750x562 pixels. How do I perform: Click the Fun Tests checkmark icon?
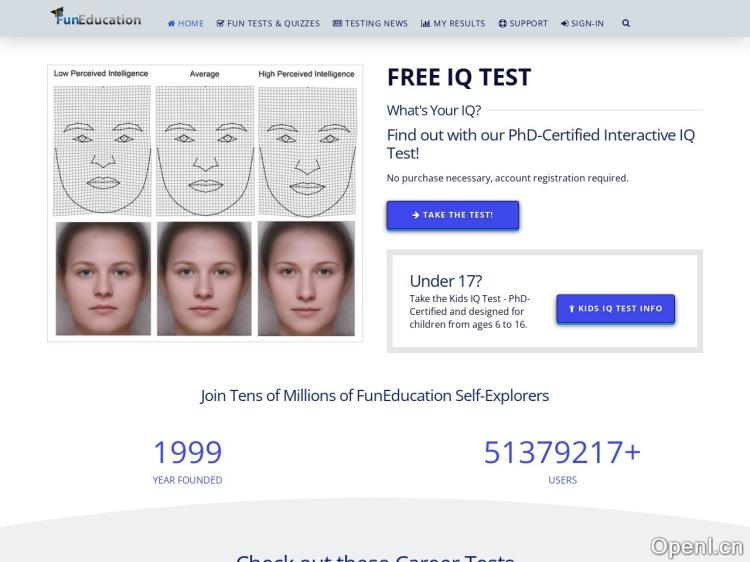(220, 23)
